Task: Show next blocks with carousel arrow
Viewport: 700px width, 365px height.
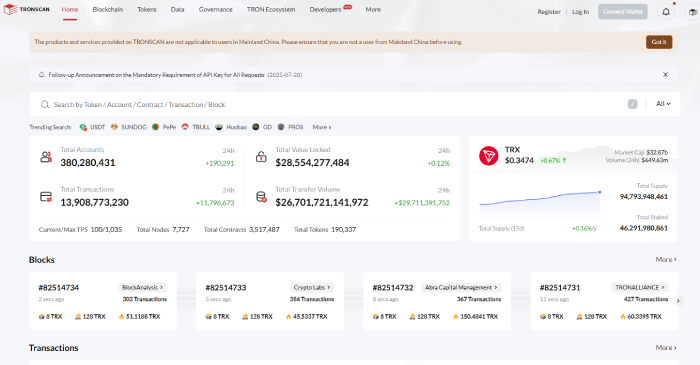Action: tap(678, 301)
